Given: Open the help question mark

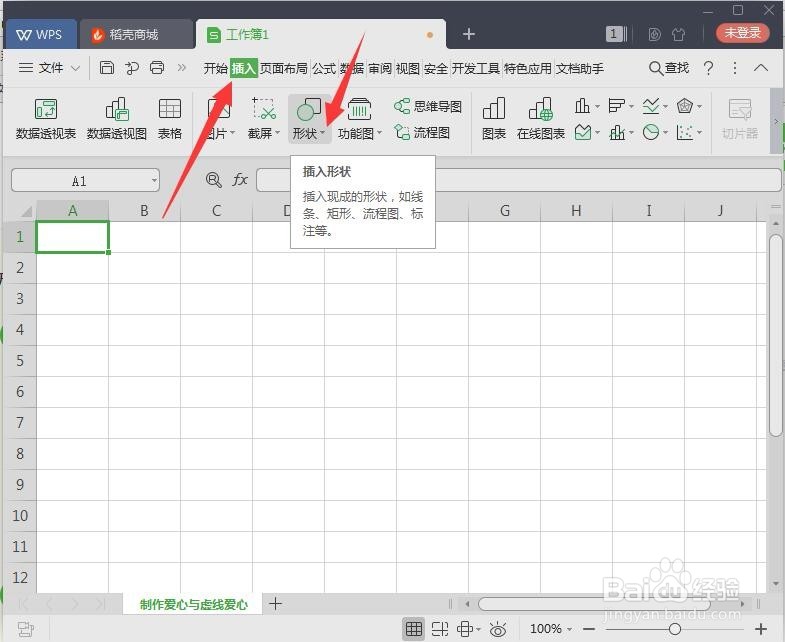Looking at the screenshot, I should [708, 68].
